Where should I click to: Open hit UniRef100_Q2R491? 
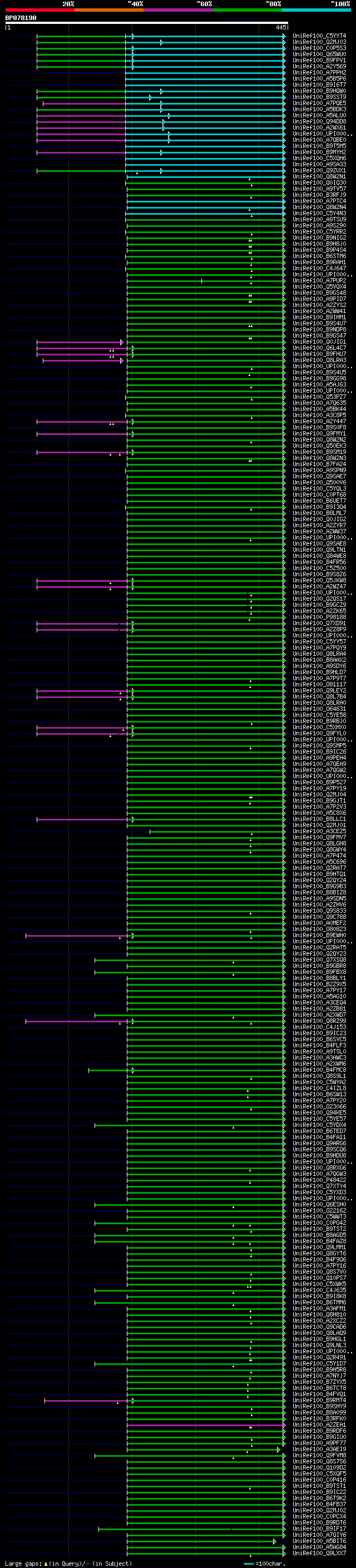319,1357
